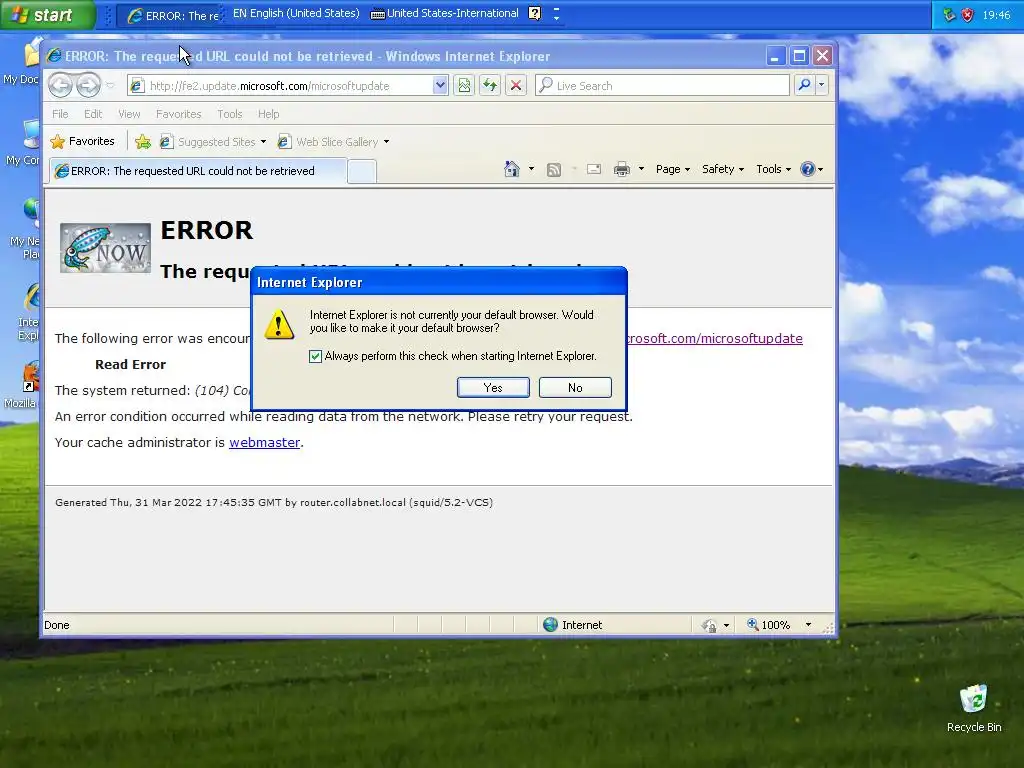
Task: Uncheck Always perform this check checkbox
Action: [x=315, y=356]
